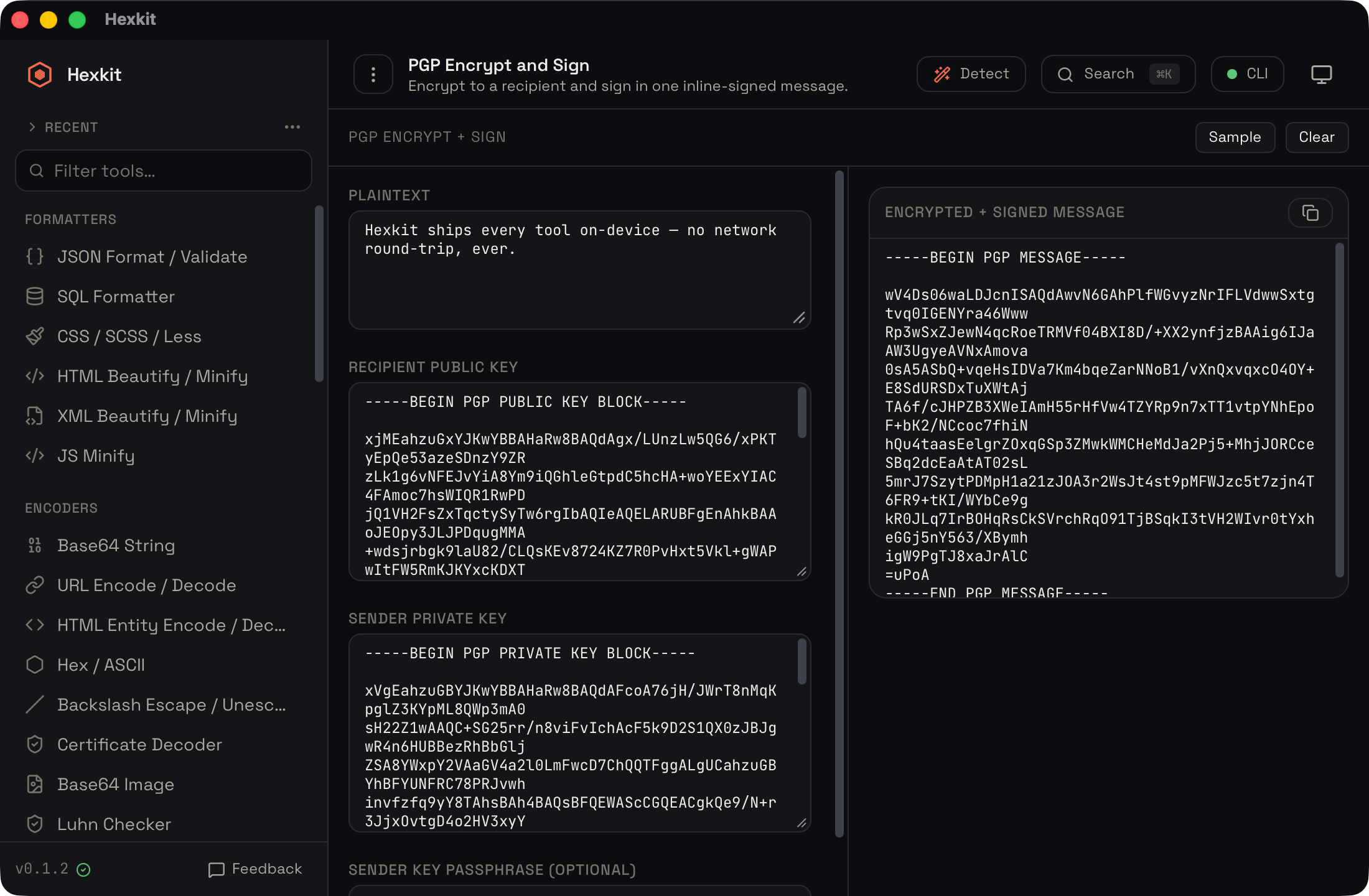
Task: Click the version verified check icon
Action: pyautogui.click(x=83, y=870)
